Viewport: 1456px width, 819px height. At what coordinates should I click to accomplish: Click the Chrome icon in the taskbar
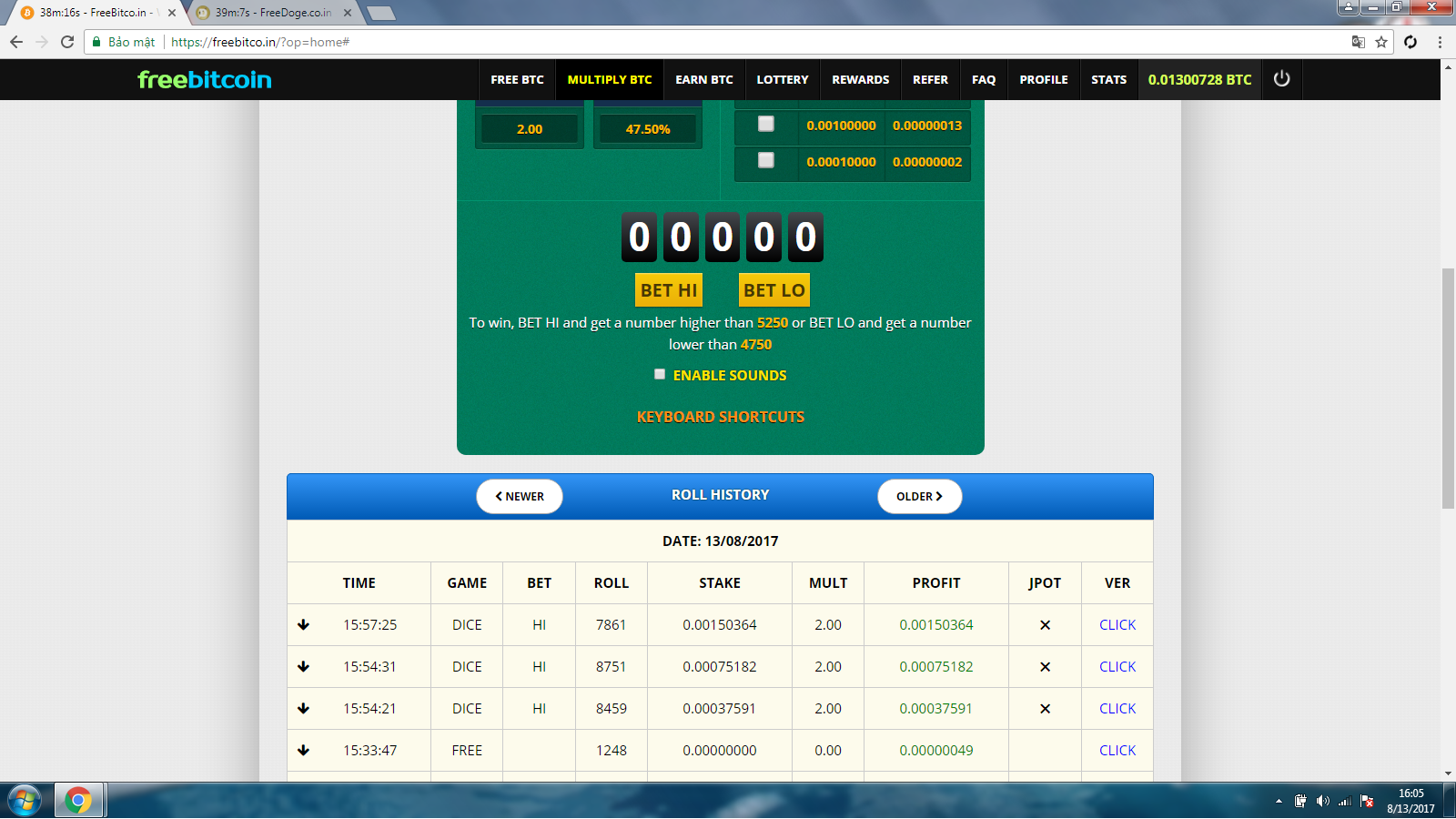pyautogui.click(x=79, y=801)
